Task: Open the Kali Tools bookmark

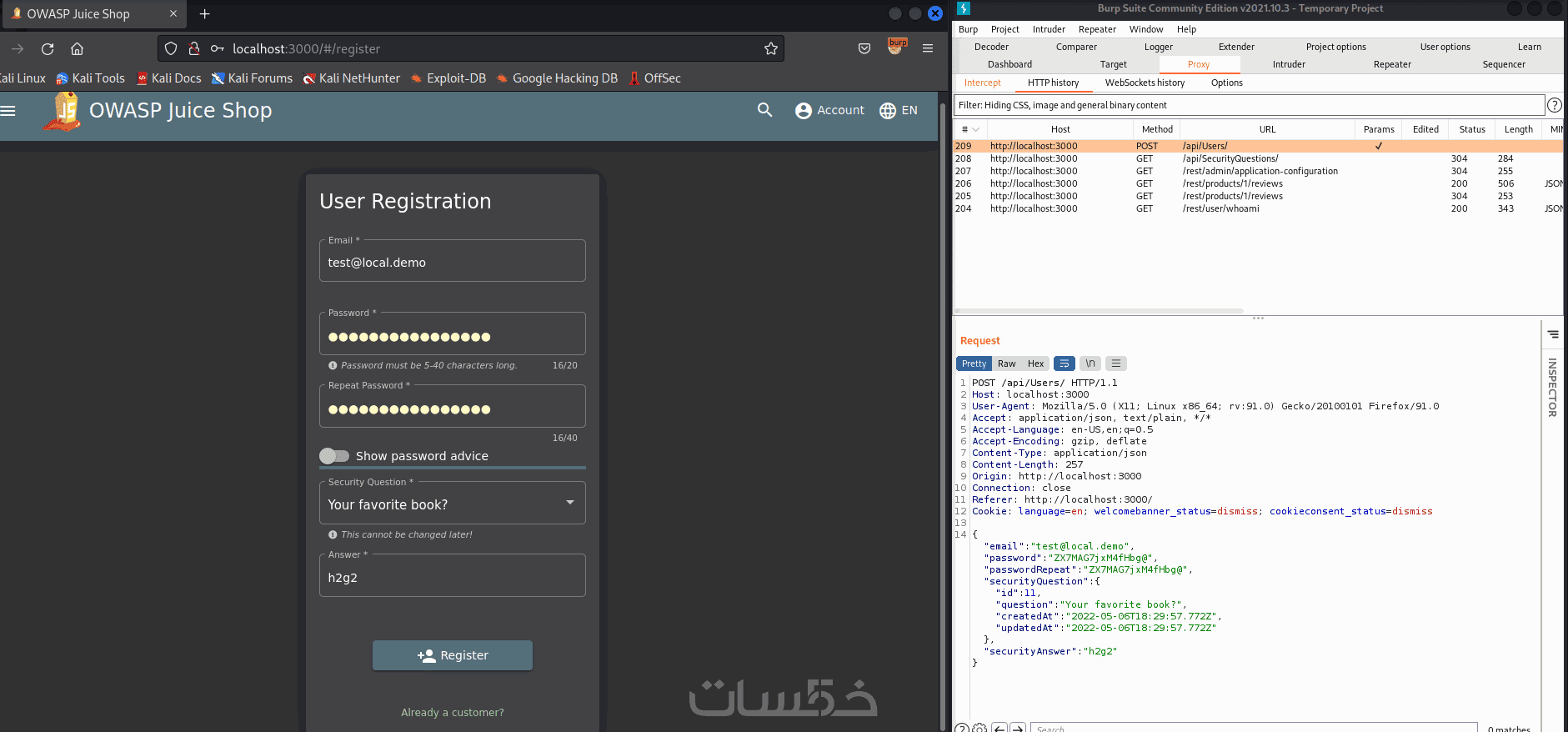Action: click(91, 78)
